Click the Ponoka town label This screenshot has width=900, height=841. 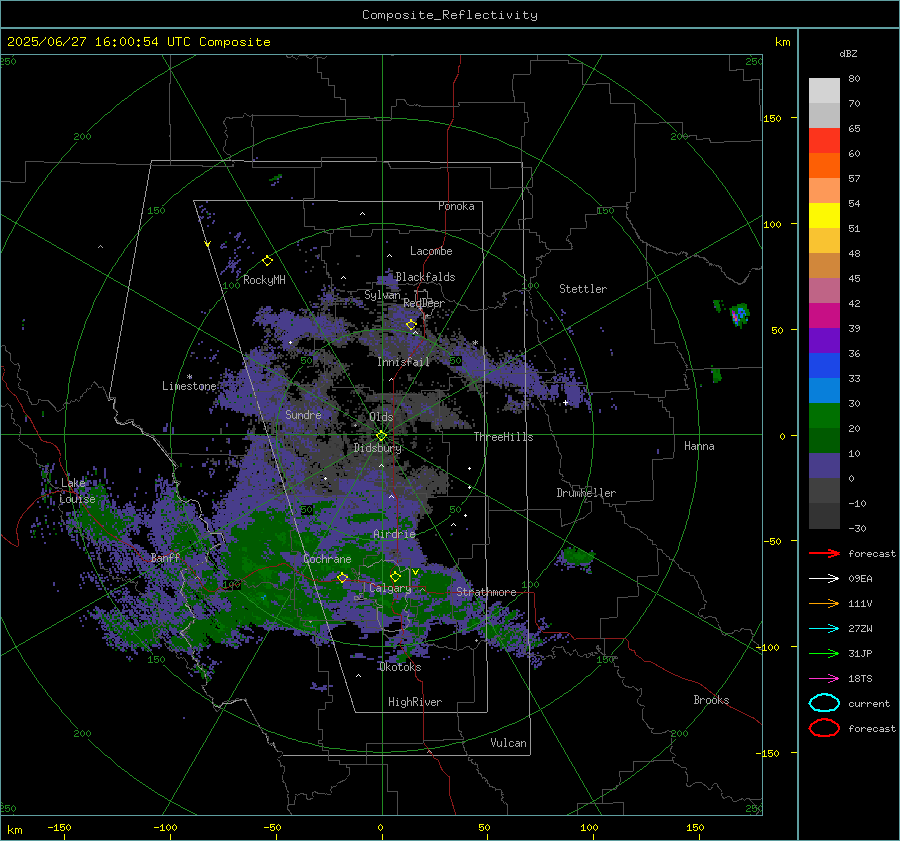[456, 206]
